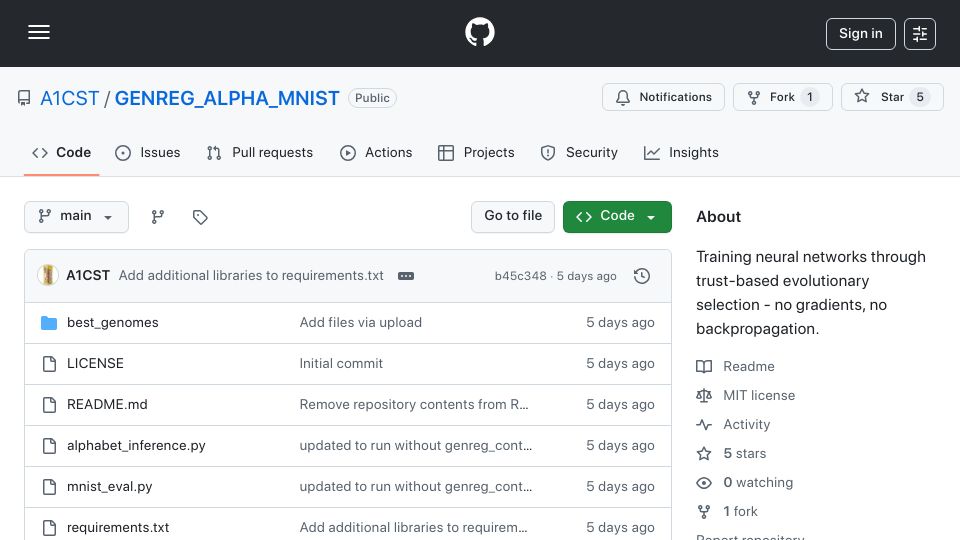Image resolution: width=960 pixels, height=540 pixels.
Task: Open the 0 watching link
Action: tap(758, 482)
